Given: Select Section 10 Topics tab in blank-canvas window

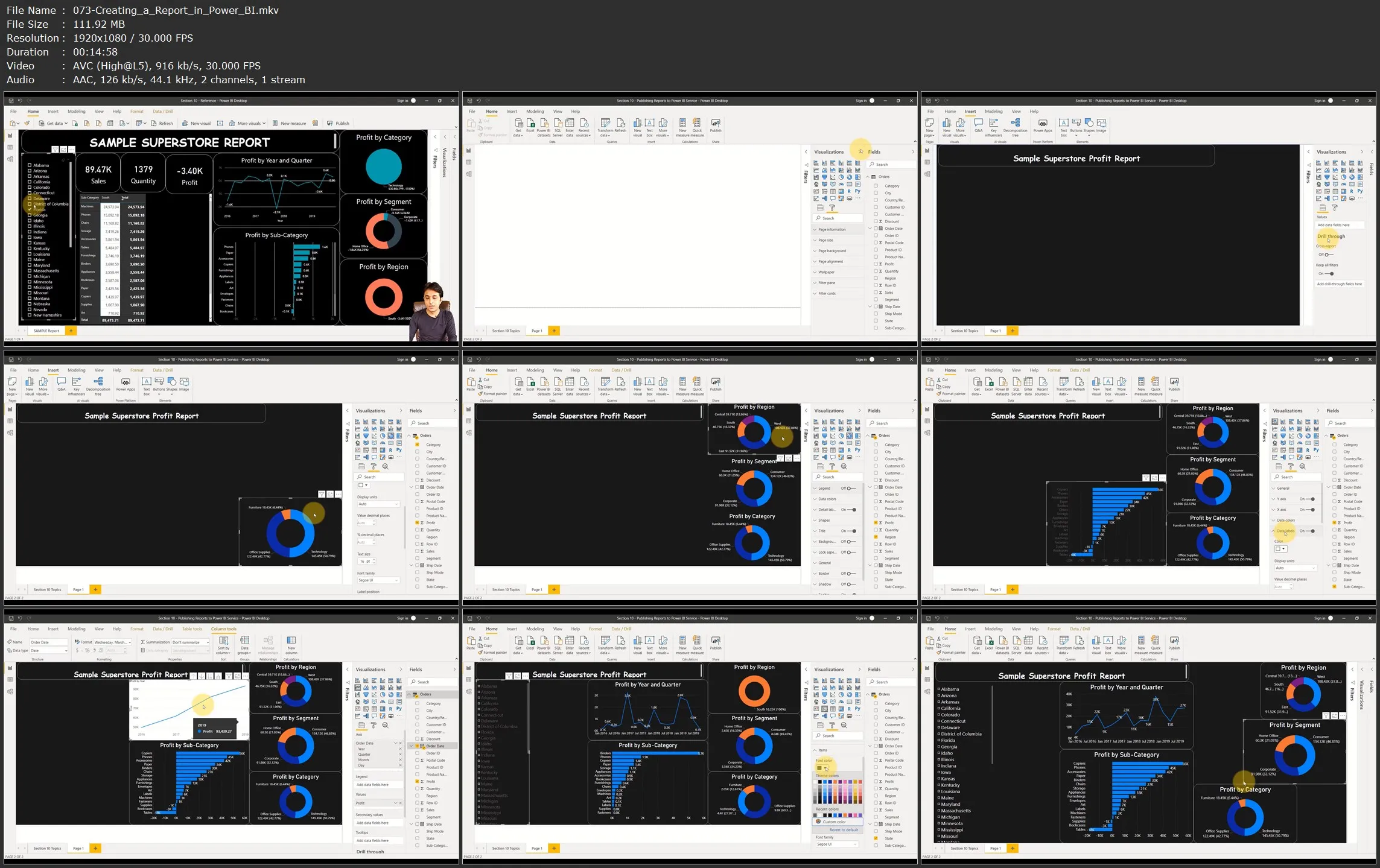Looking at the screenshot, I should click(506, 331).
